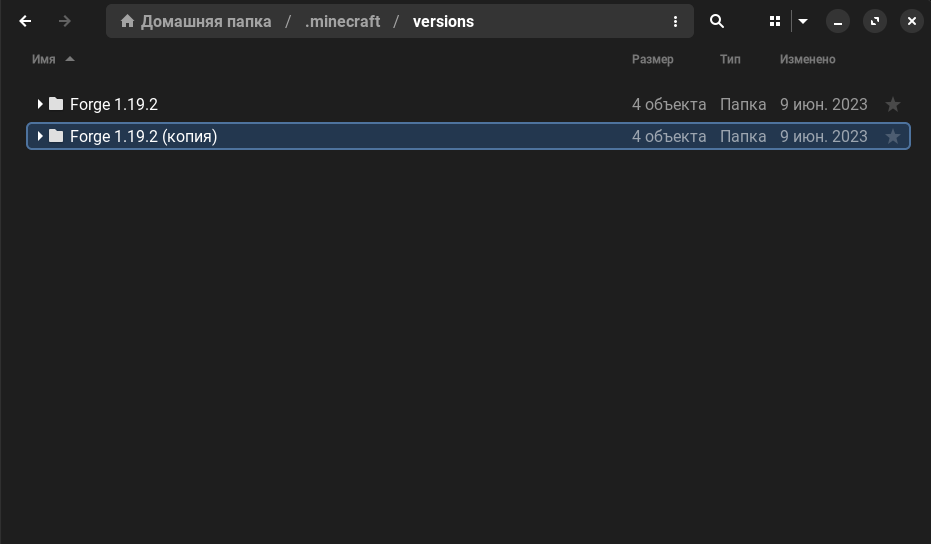Expand the Forge 1.19.2 (копия) folder

(x=40, y=136)
